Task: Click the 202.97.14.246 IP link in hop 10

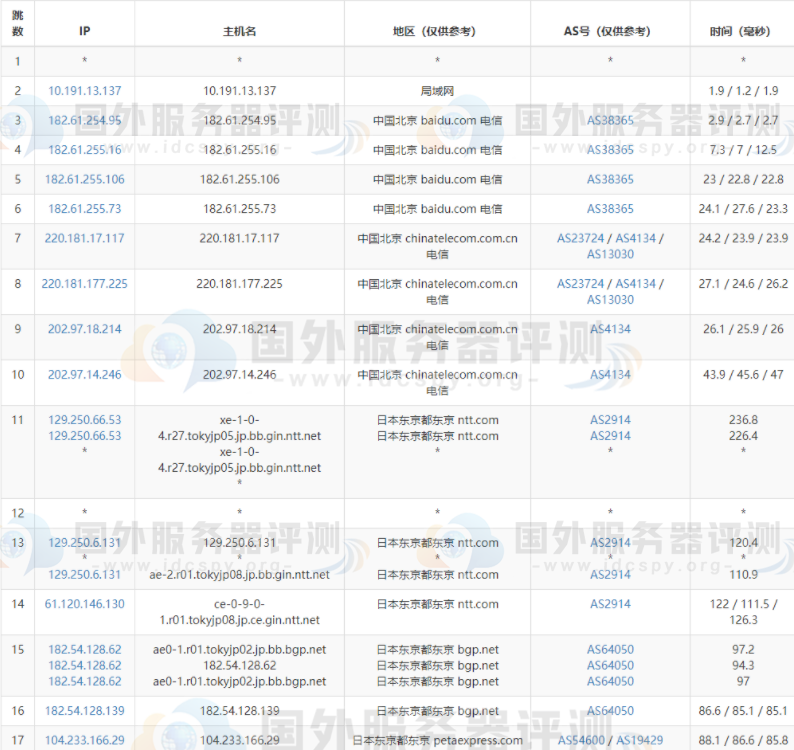Action: coord(85,374)
